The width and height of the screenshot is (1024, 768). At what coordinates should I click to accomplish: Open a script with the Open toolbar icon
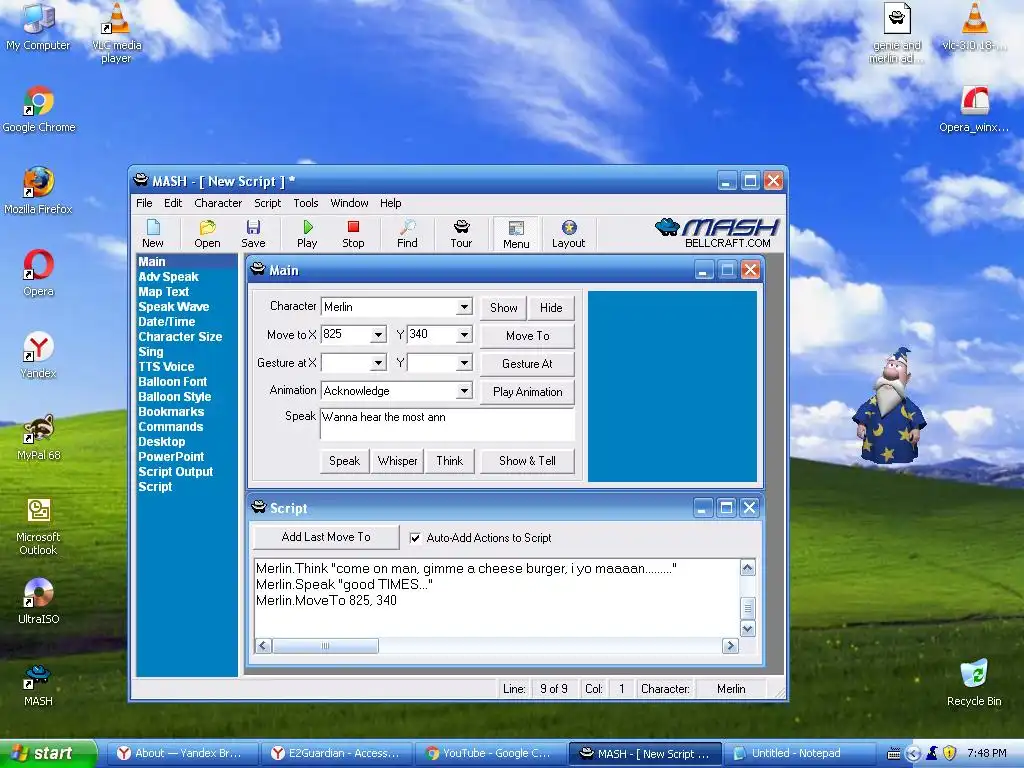tap(207, 234)
